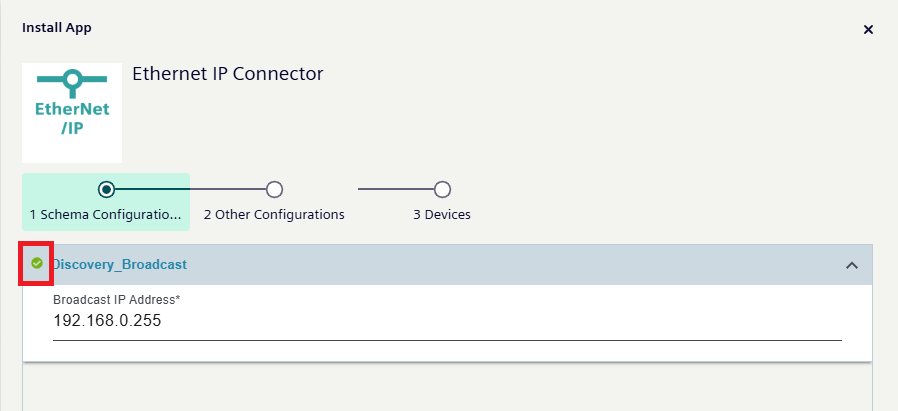Collapse the Discovery_Broadcast section chevron
This screenshot has height=411, width=898.
coord(852,265)
